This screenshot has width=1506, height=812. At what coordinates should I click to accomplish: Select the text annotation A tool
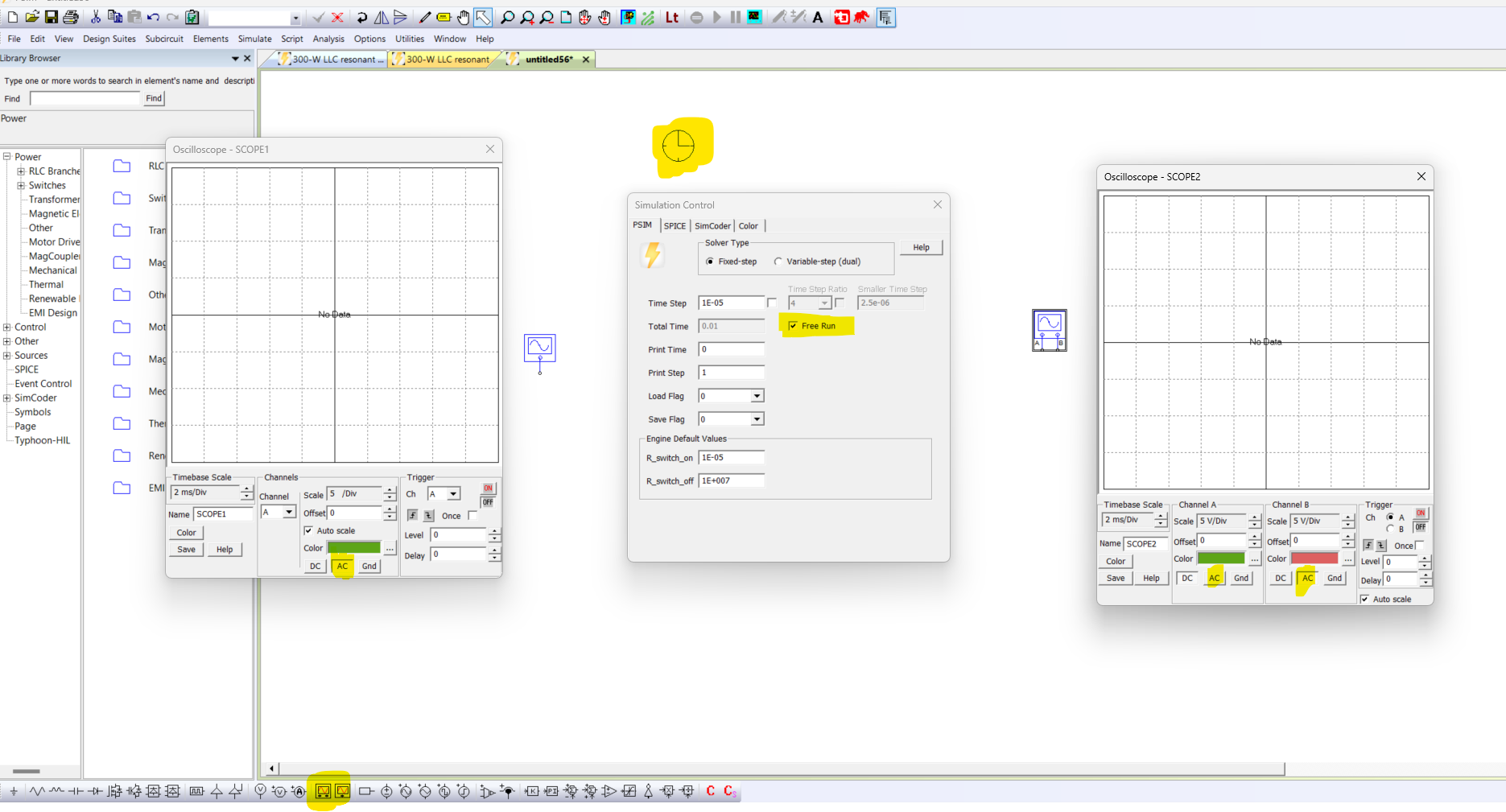[x=818, y=17]
